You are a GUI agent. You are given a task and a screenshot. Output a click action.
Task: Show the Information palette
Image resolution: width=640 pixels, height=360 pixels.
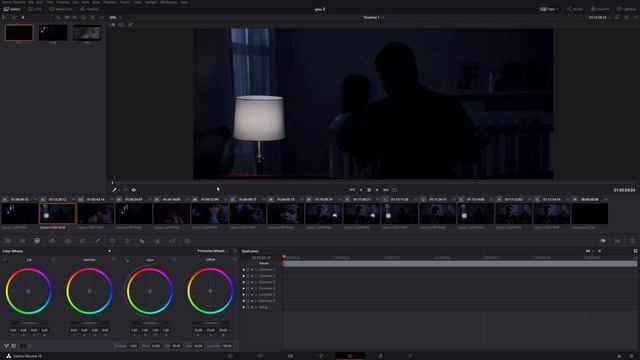(632, 241)
